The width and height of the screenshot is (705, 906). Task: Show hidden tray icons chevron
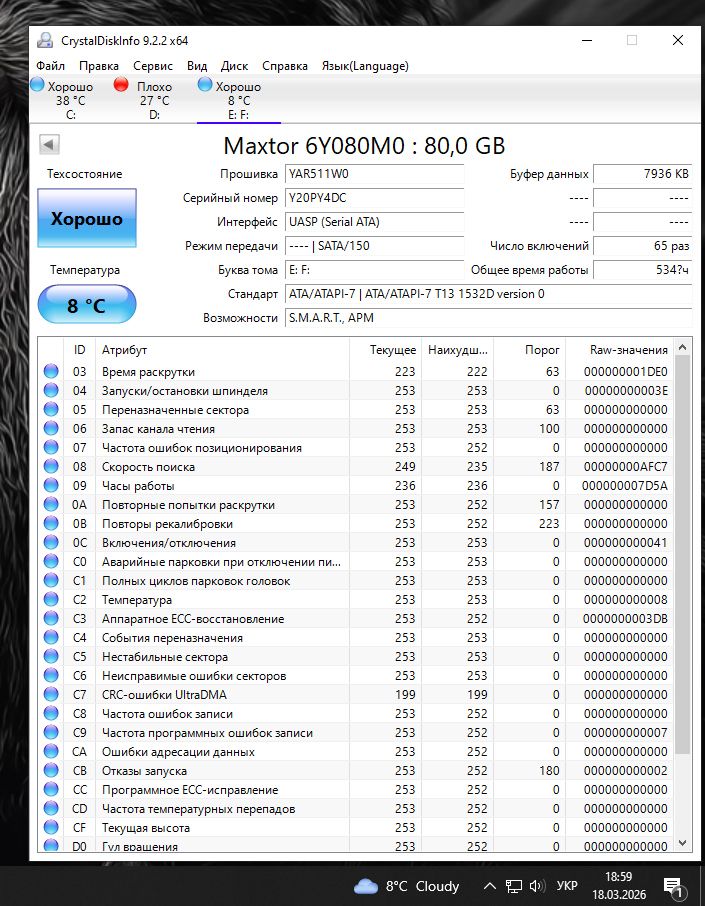[x=489, y=886]
